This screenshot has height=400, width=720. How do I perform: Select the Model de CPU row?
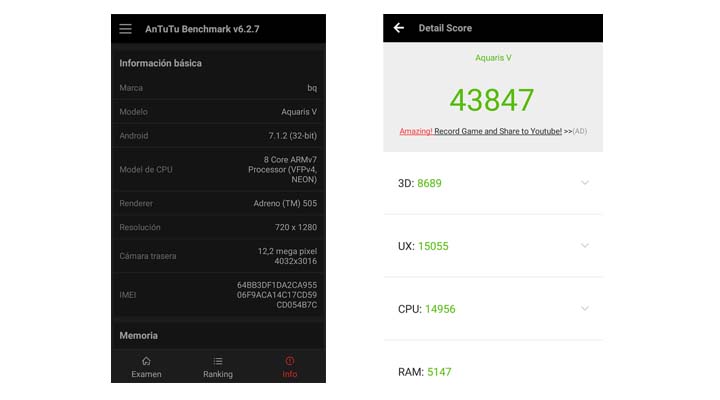[x=218, y=169]
